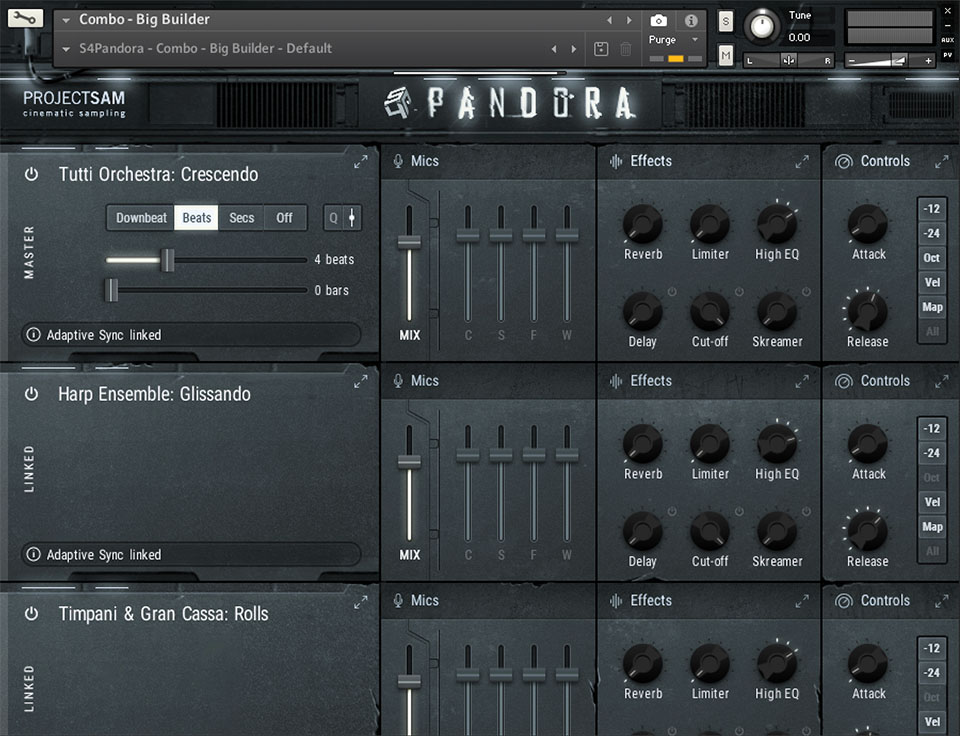Toggle Vel button in first Controls
Screen dimensions: 960x736
click(x=932, y=282)
